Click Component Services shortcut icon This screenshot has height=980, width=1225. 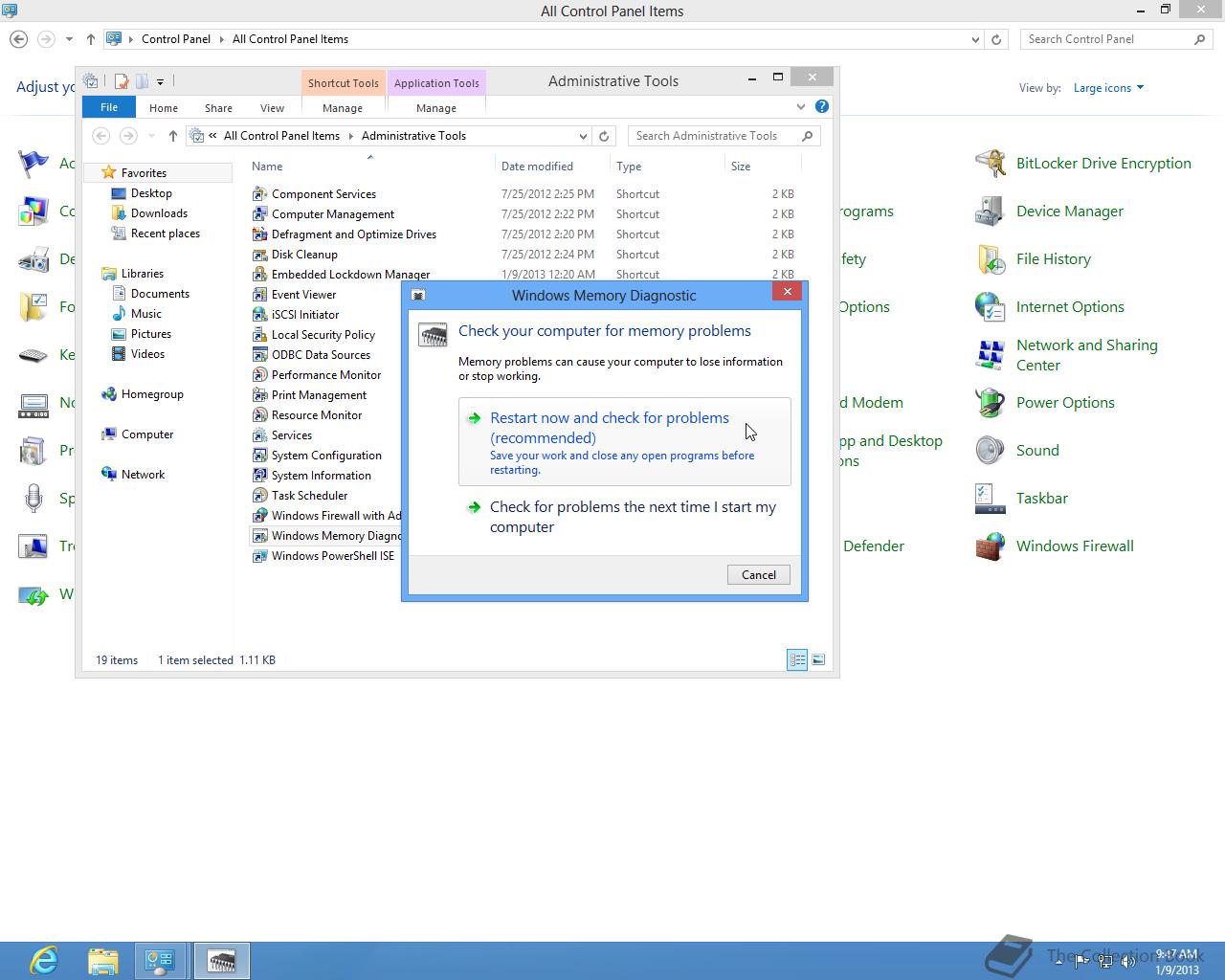point(259,194)
